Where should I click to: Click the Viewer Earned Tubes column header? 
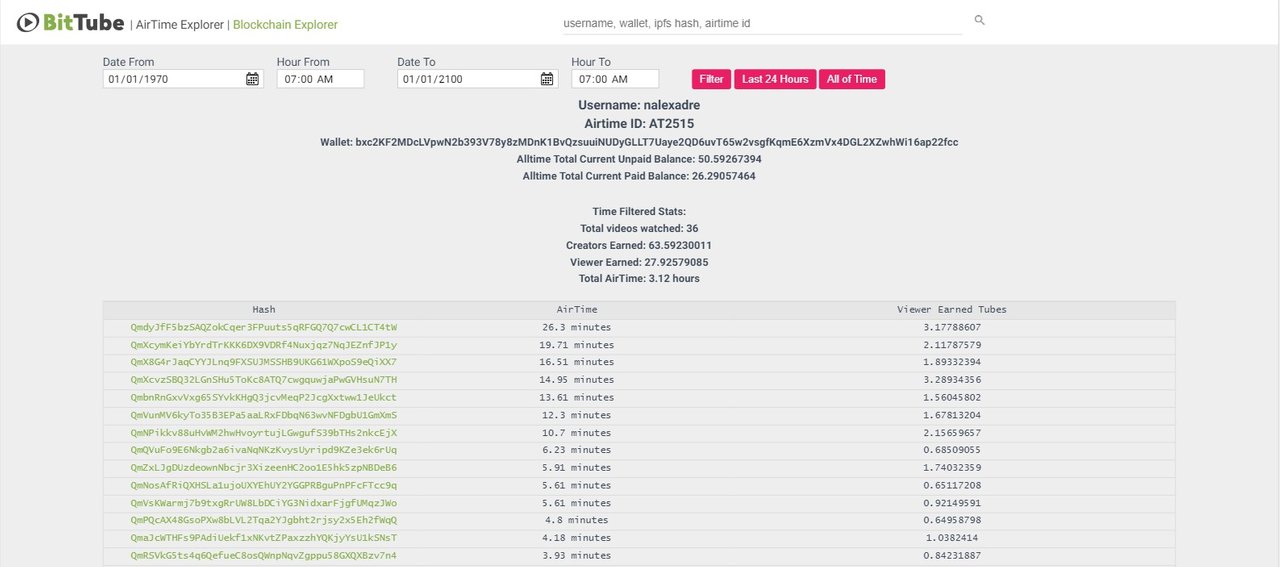tap(952, 310)
